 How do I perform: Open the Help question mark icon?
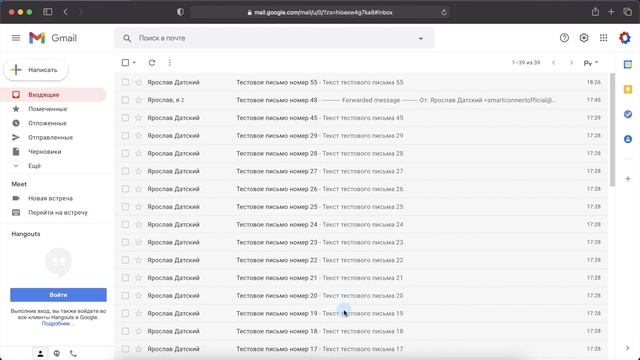564,38
